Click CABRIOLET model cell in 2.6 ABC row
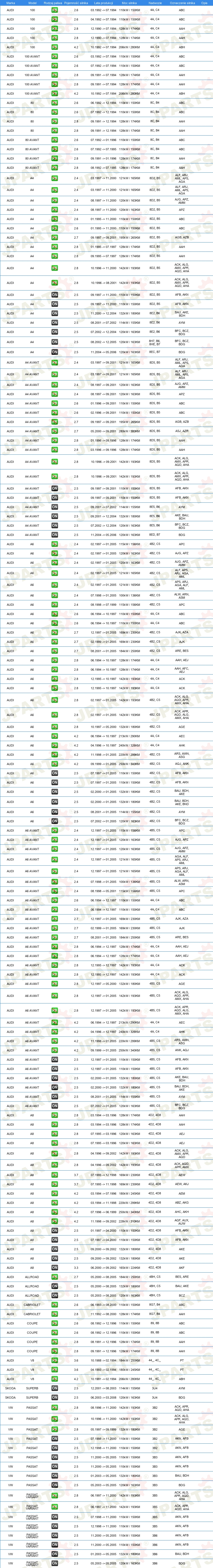Image resolution: width=213 pixels, height=1568 pixels. coord(32,1305)
